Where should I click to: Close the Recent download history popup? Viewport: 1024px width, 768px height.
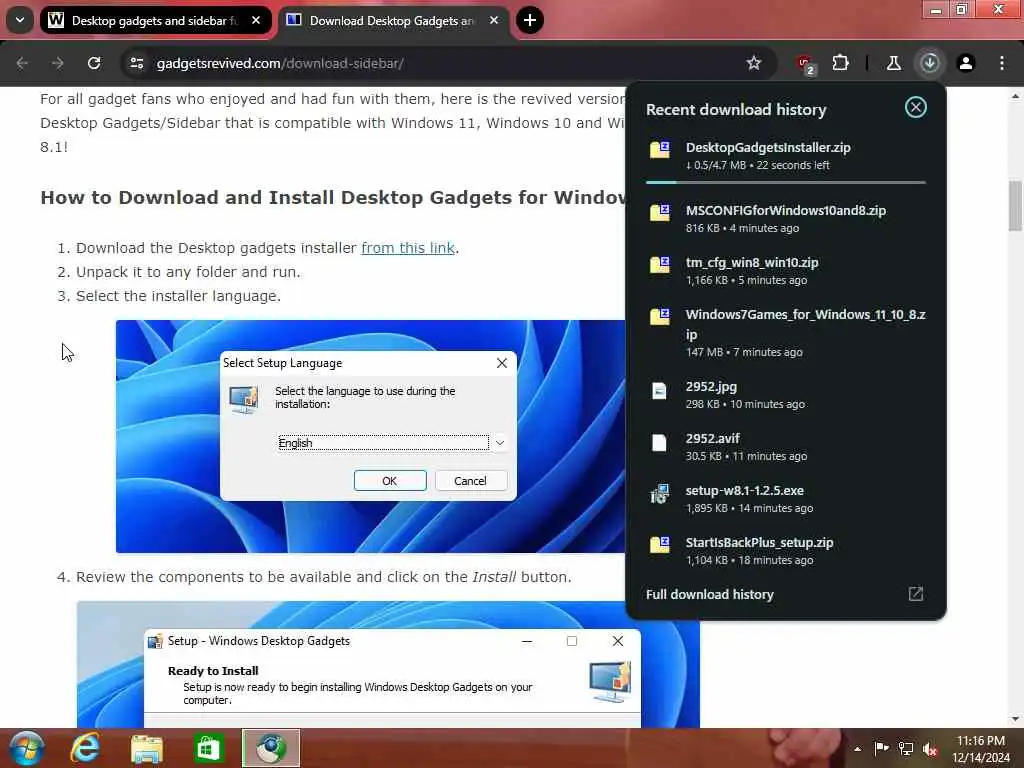pos(916,107)
